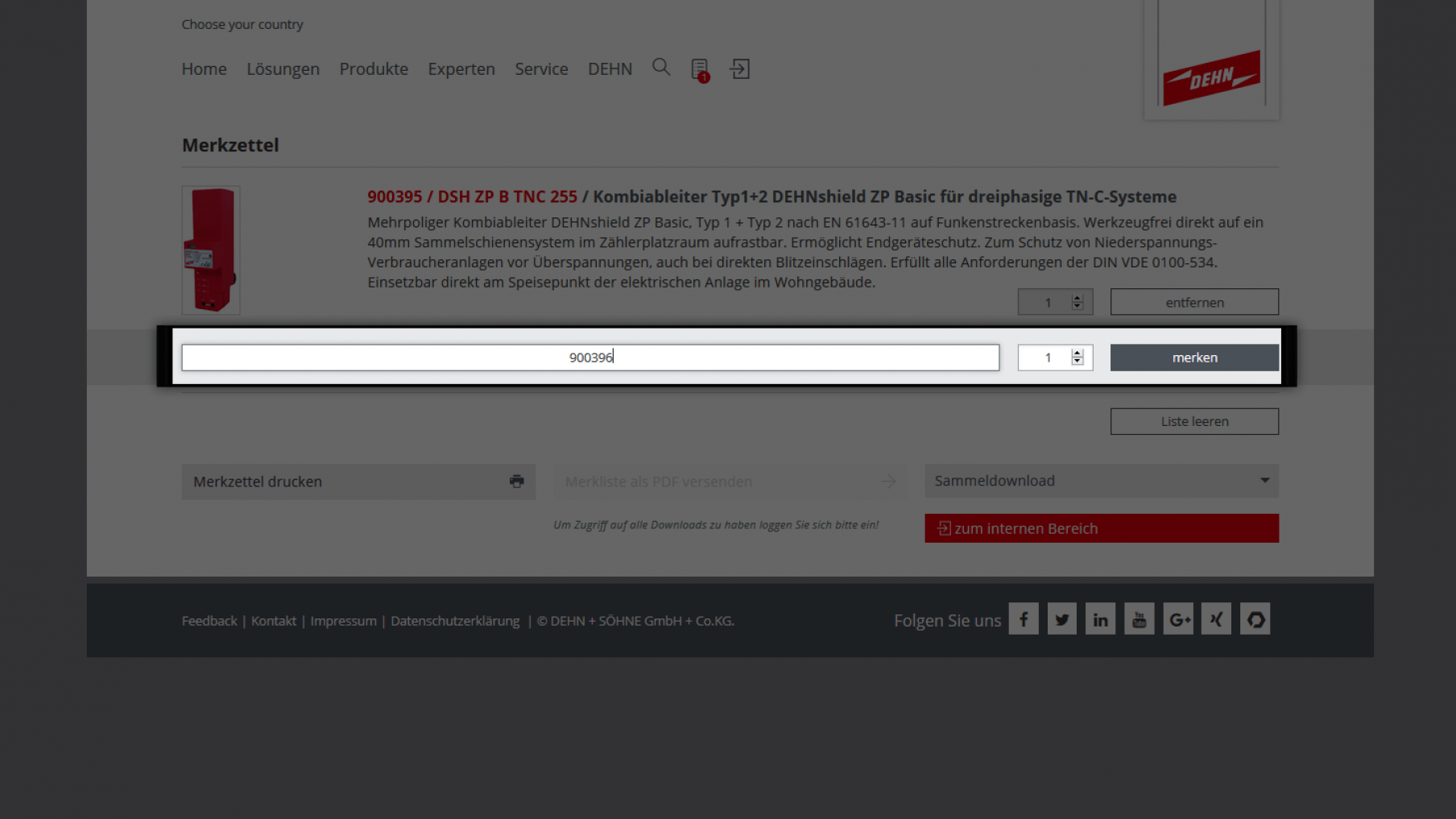The image size is (1456, 819).
Task: Open the DEHN Xing icon
Action: click(x=1216, y=618)
